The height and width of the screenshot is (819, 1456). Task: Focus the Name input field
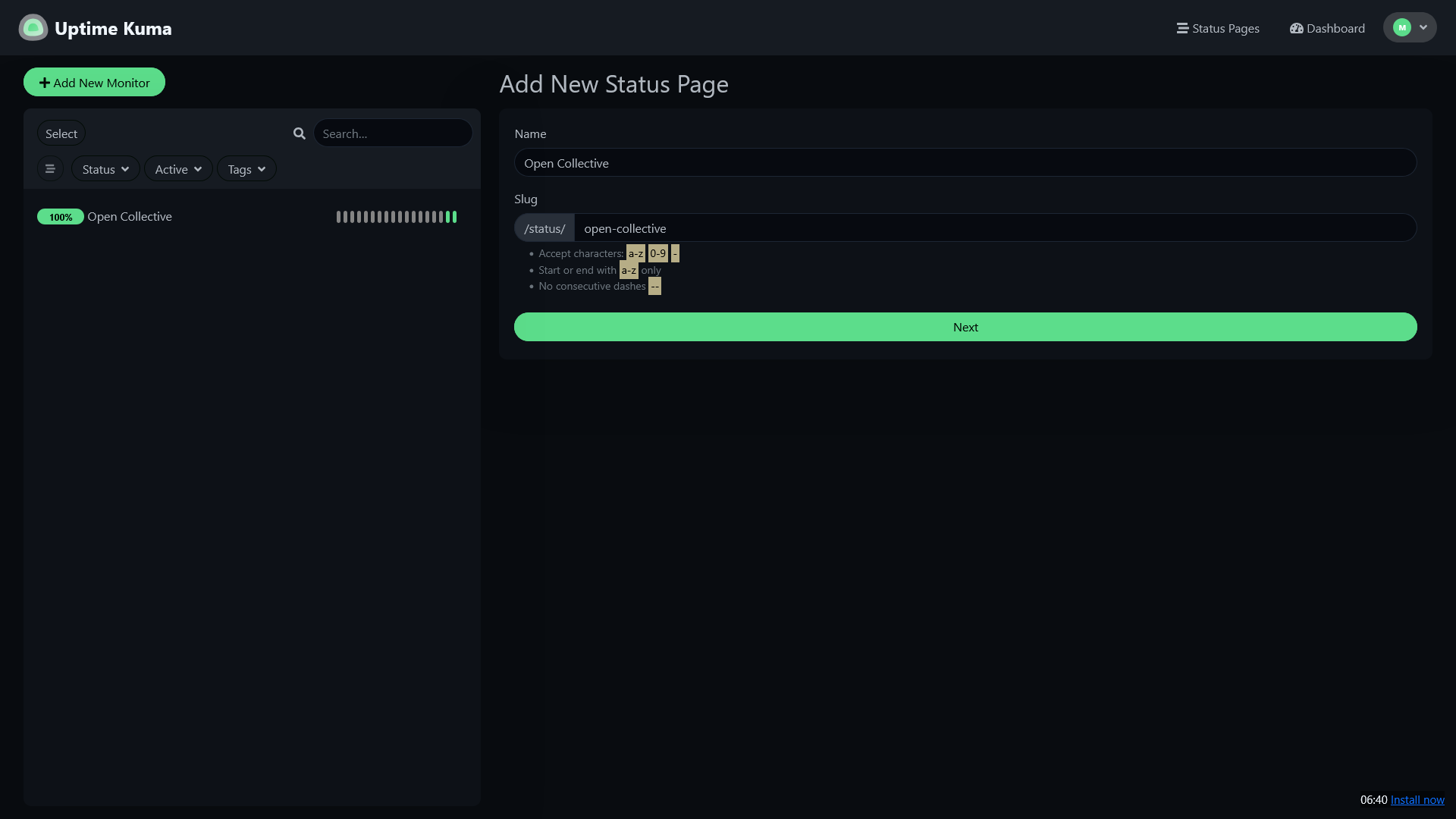[x=965, y=163]
